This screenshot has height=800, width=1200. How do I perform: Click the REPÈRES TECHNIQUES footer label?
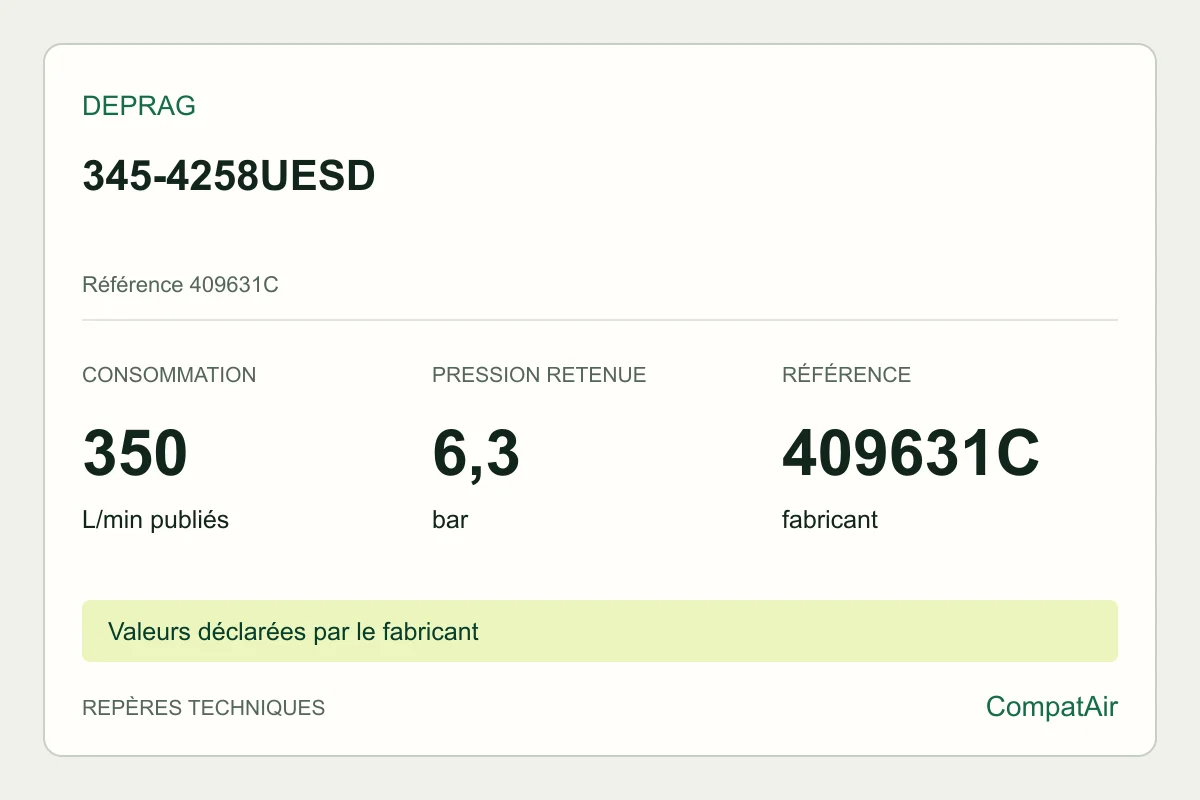point(203,708)
